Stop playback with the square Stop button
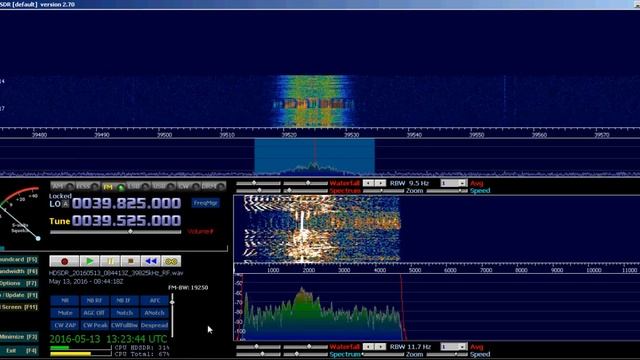Image resolution: width=640 pixels, height=360 pixels. 131,261
